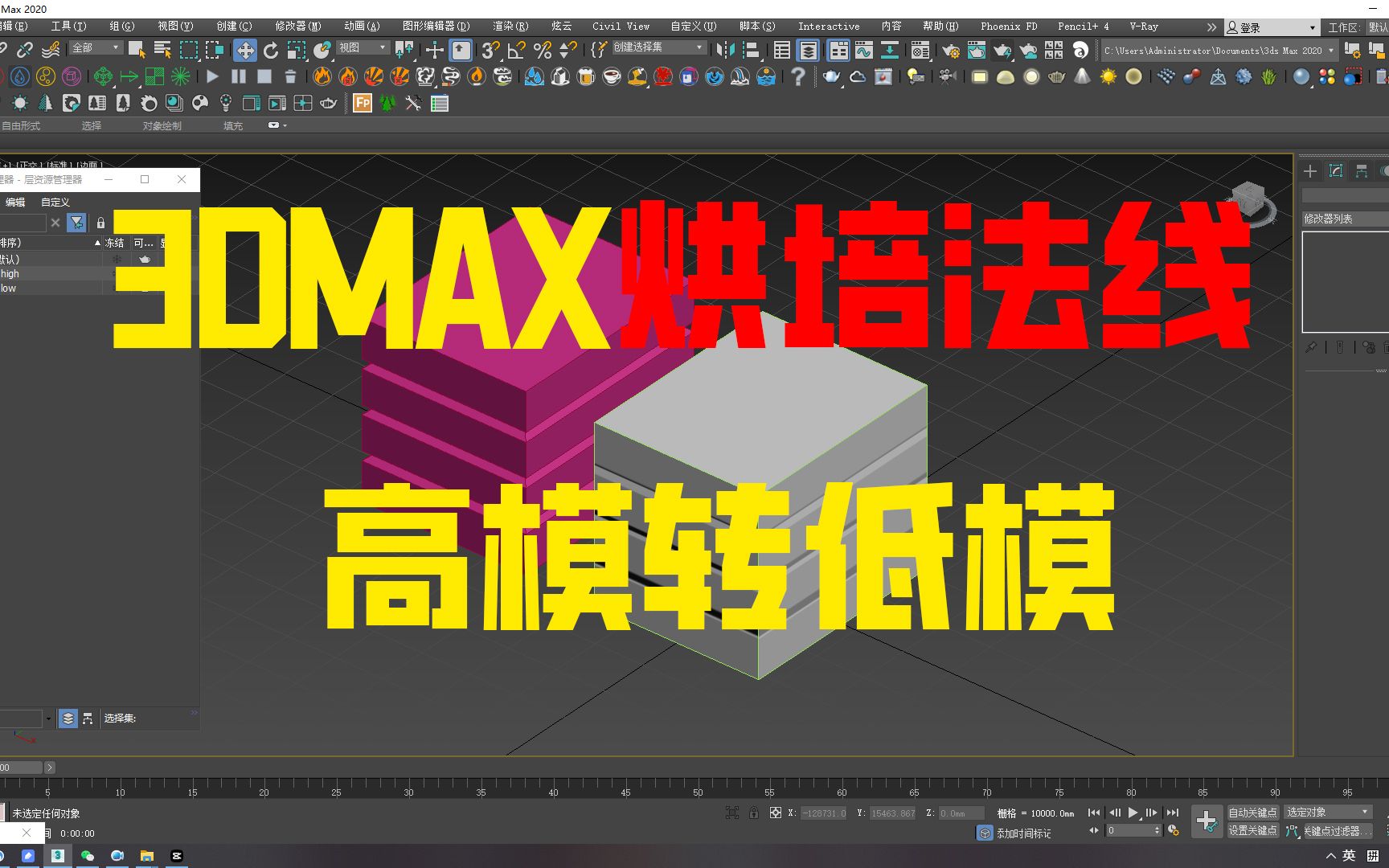
Task: Open the Material Editor from the toolbar
Action: (920, 50)
